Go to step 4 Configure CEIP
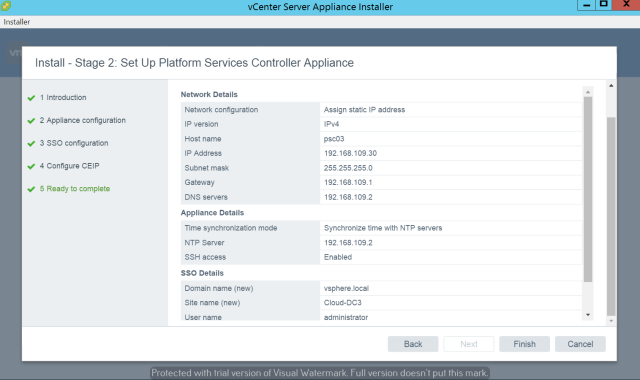 69,166
